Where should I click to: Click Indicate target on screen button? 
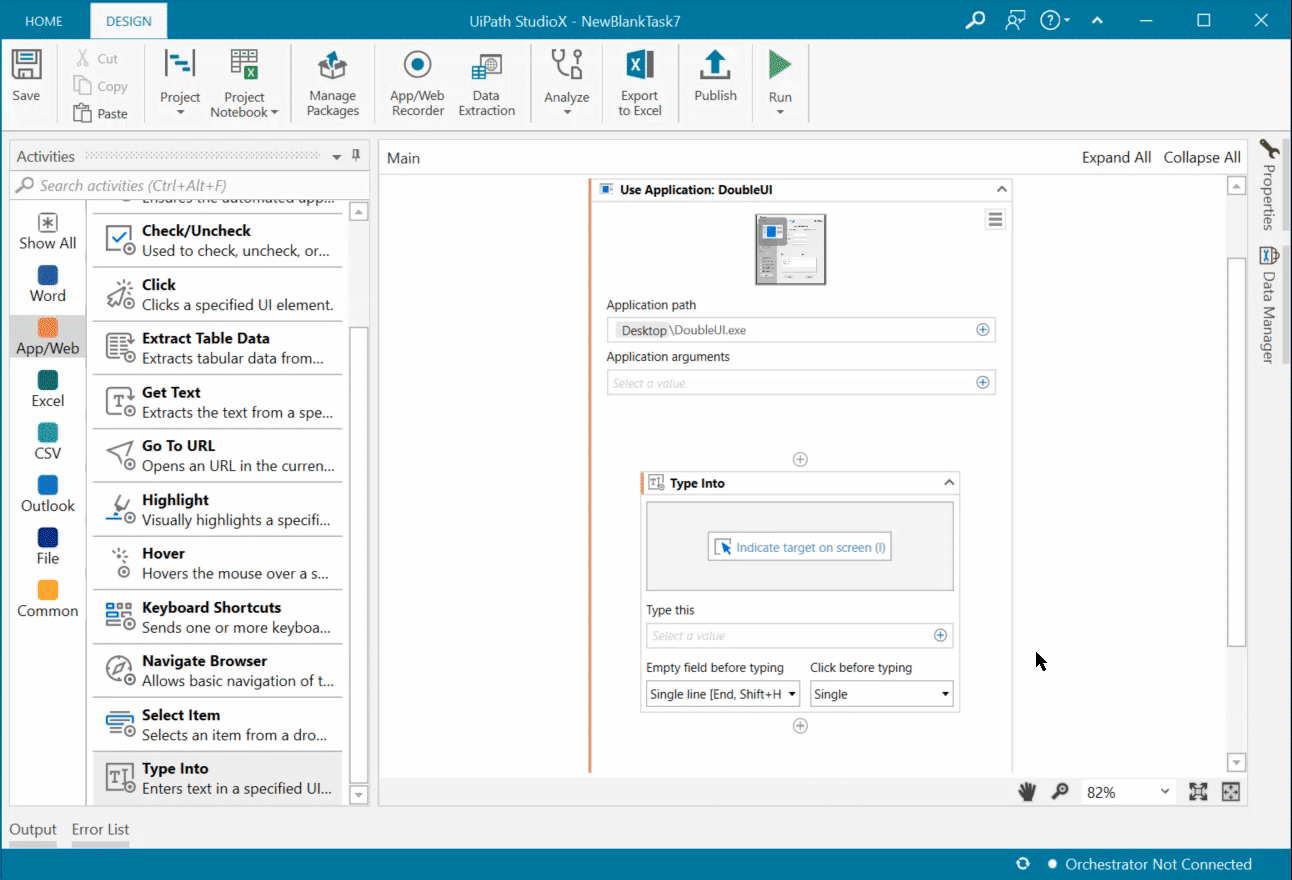(800, 547)
